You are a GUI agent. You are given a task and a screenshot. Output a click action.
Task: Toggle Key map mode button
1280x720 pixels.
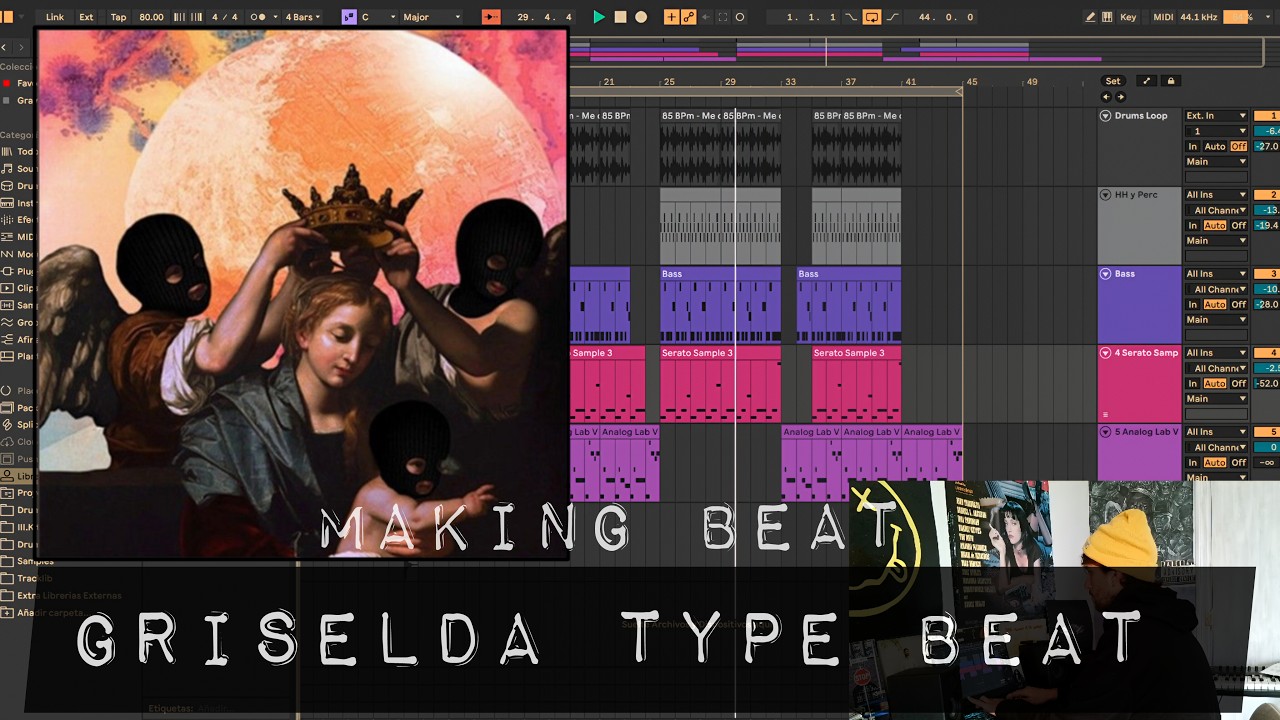tap(1128, 17)
